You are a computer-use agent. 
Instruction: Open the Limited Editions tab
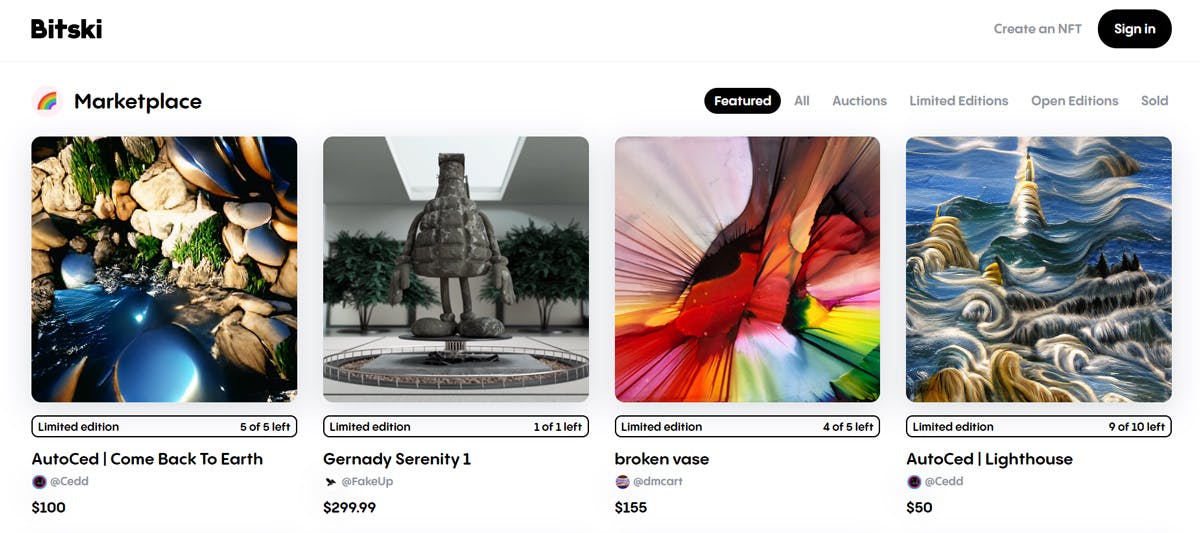[958, 101]
